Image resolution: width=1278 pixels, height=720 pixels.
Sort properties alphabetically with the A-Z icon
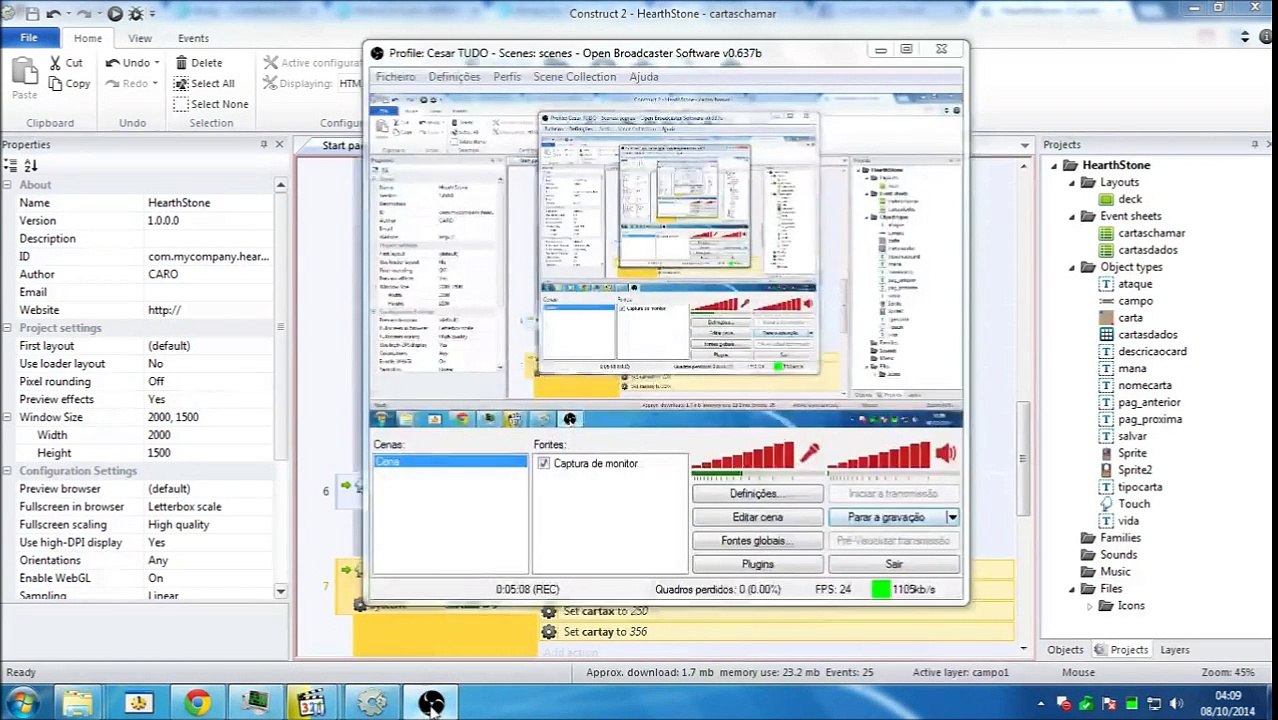pyautogui.click(x=31, y=166)
